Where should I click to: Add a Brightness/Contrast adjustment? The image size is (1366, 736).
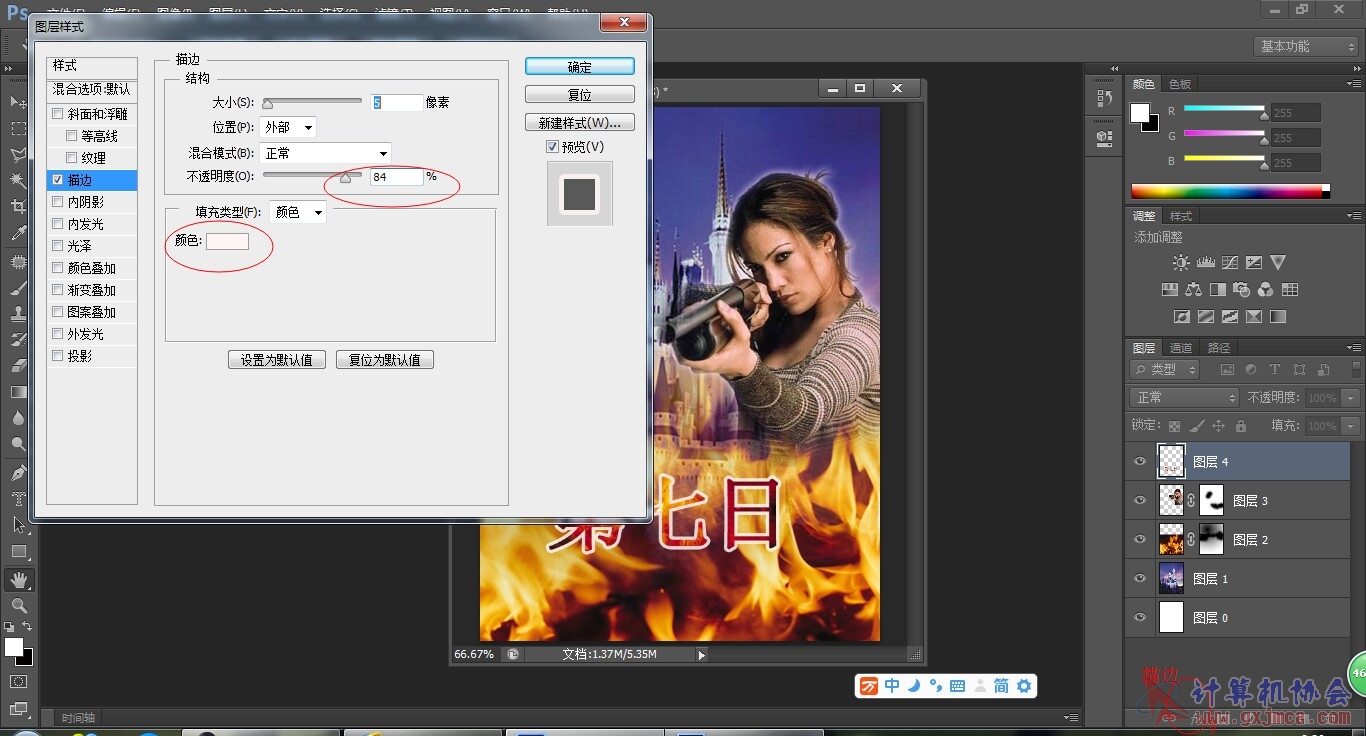pyautogui.click(x=1181, y=263)
